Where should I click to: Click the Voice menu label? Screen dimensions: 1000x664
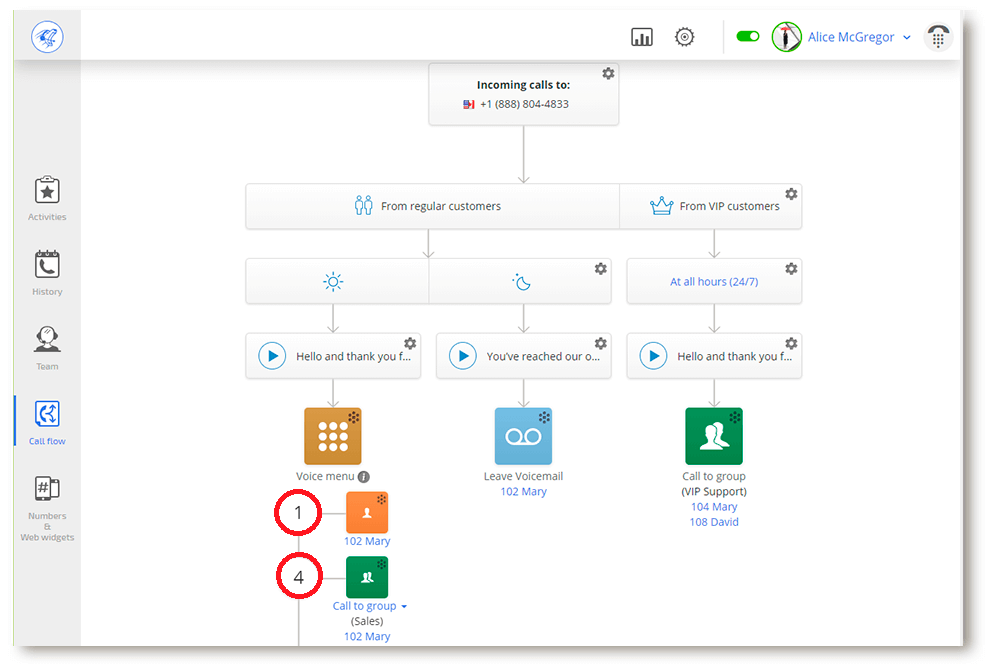[325, 476]
